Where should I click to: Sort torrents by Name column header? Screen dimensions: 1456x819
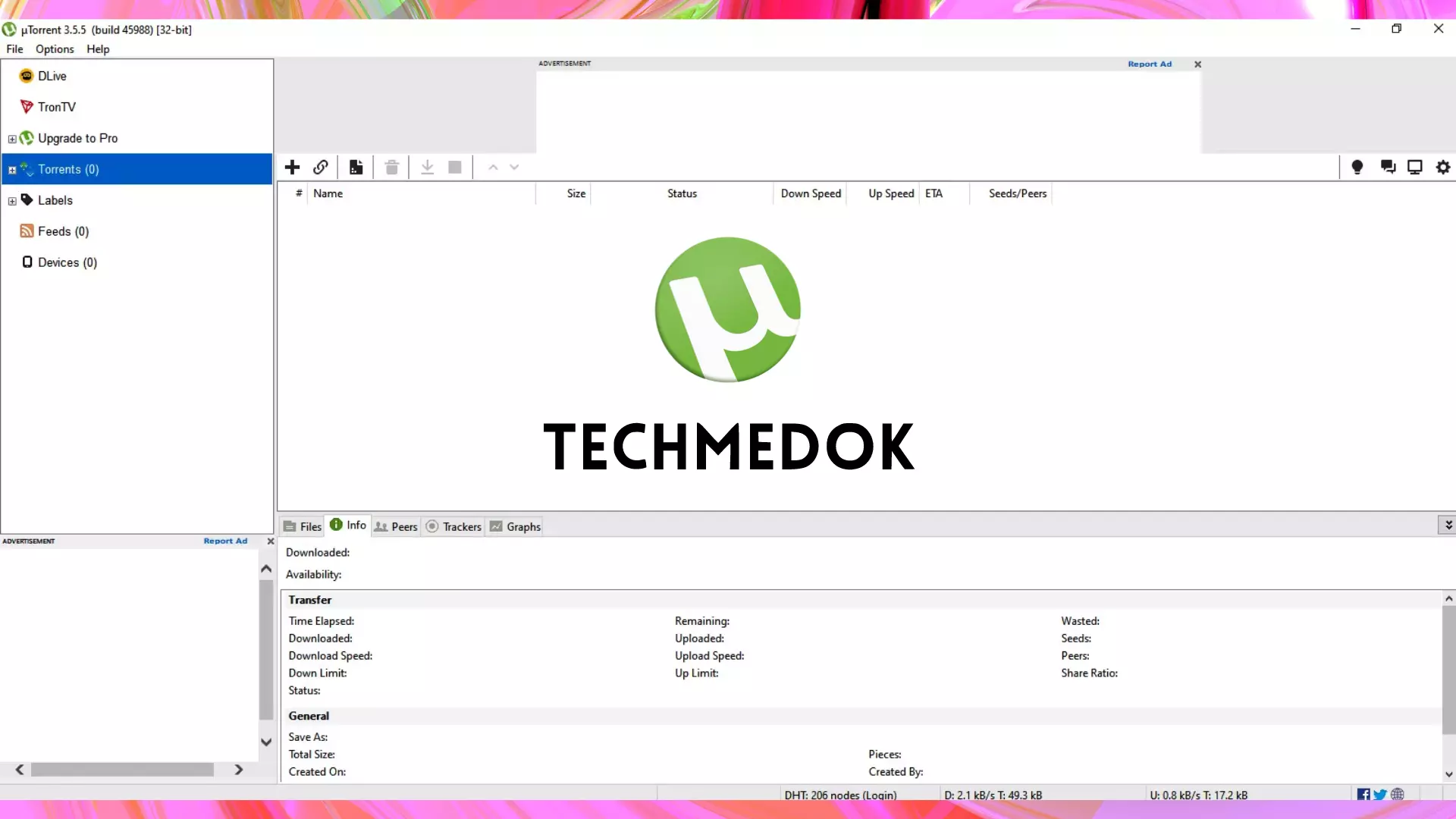point(421,193)
